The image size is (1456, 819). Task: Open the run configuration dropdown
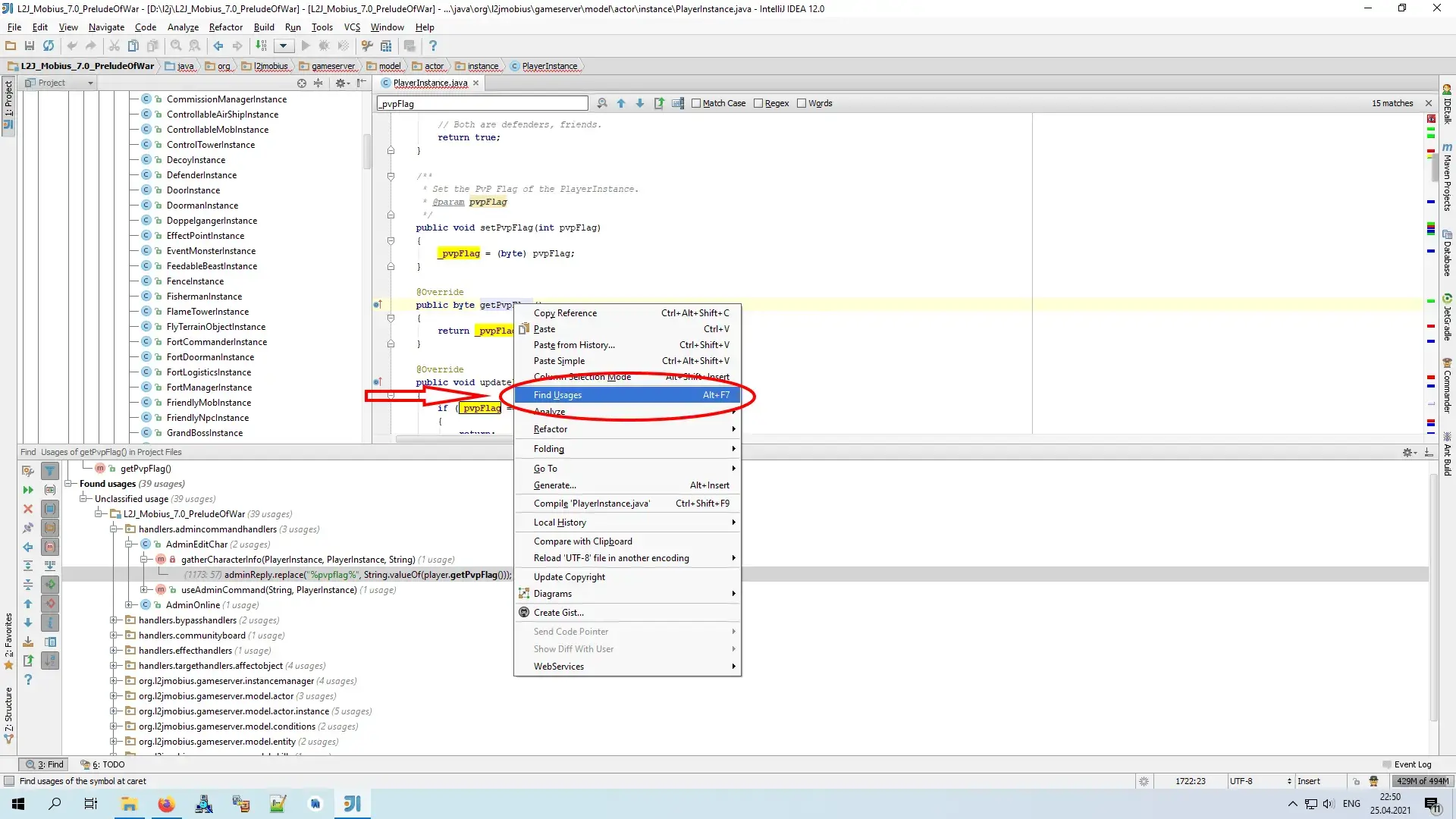click(284, 46)
